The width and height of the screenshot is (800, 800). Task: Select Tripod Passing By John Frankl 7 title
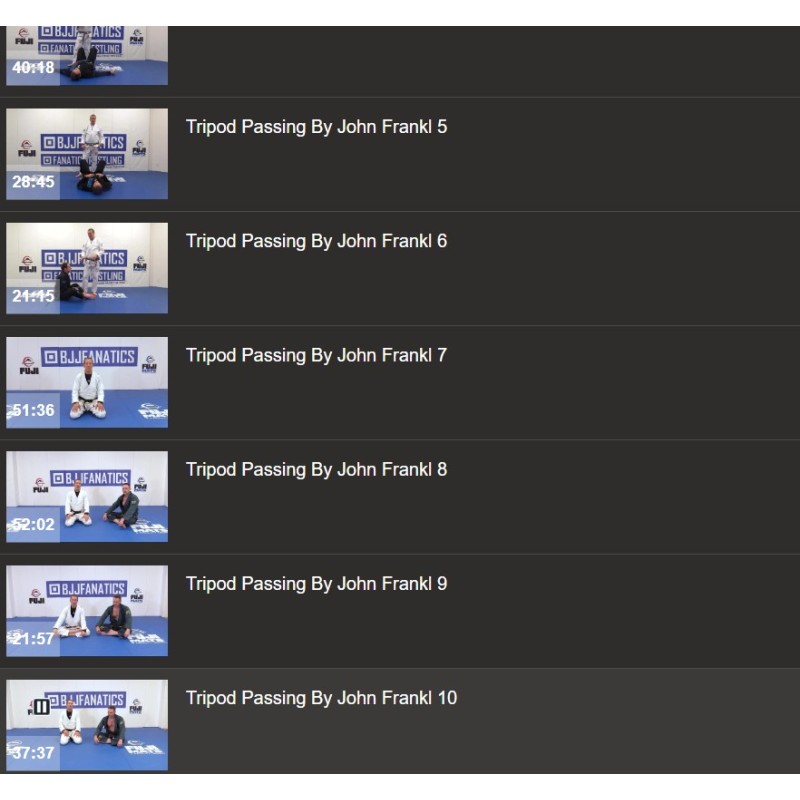click(x=316, y=355)
